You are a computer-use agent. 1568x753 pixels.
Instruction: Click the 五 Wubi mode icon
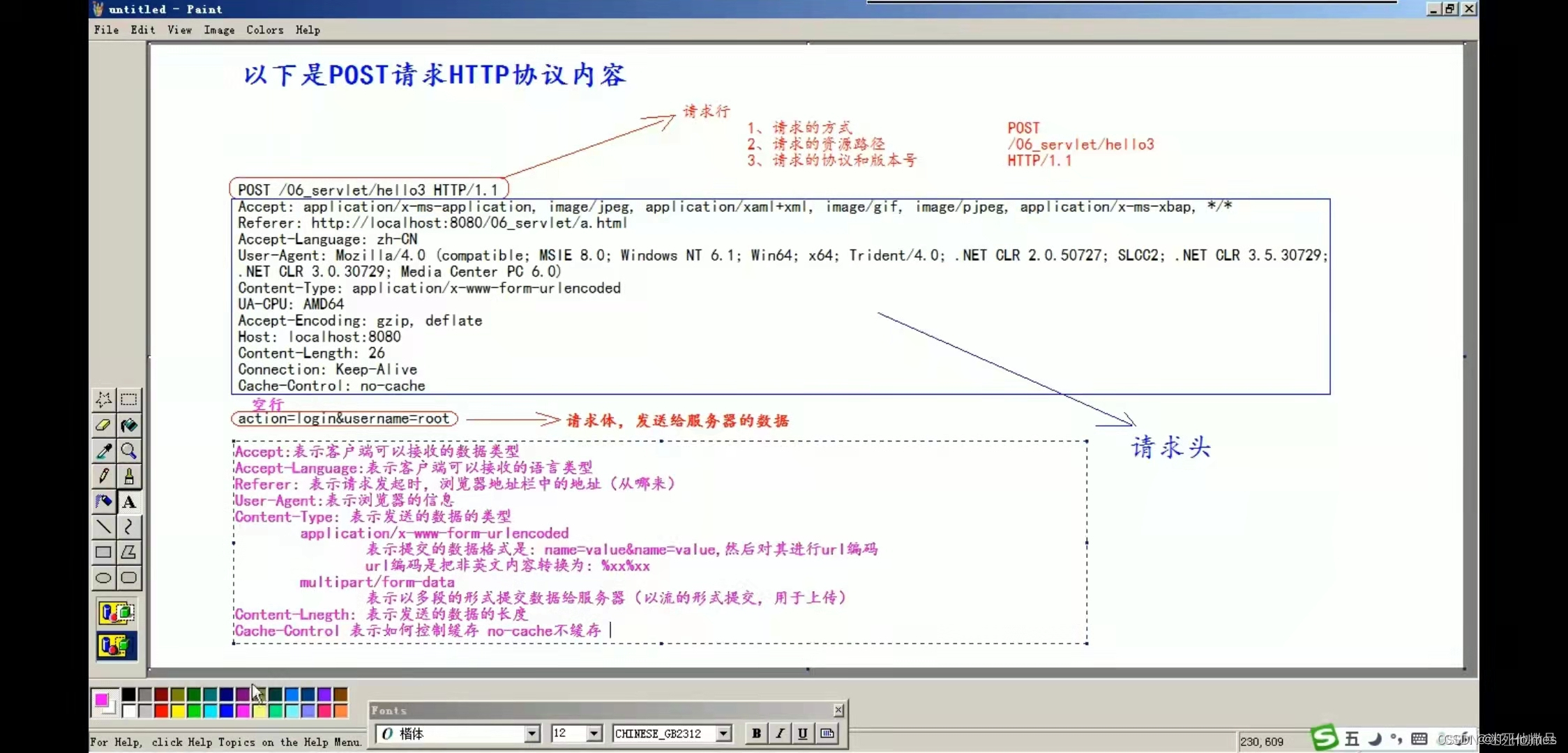point(1352,739)
